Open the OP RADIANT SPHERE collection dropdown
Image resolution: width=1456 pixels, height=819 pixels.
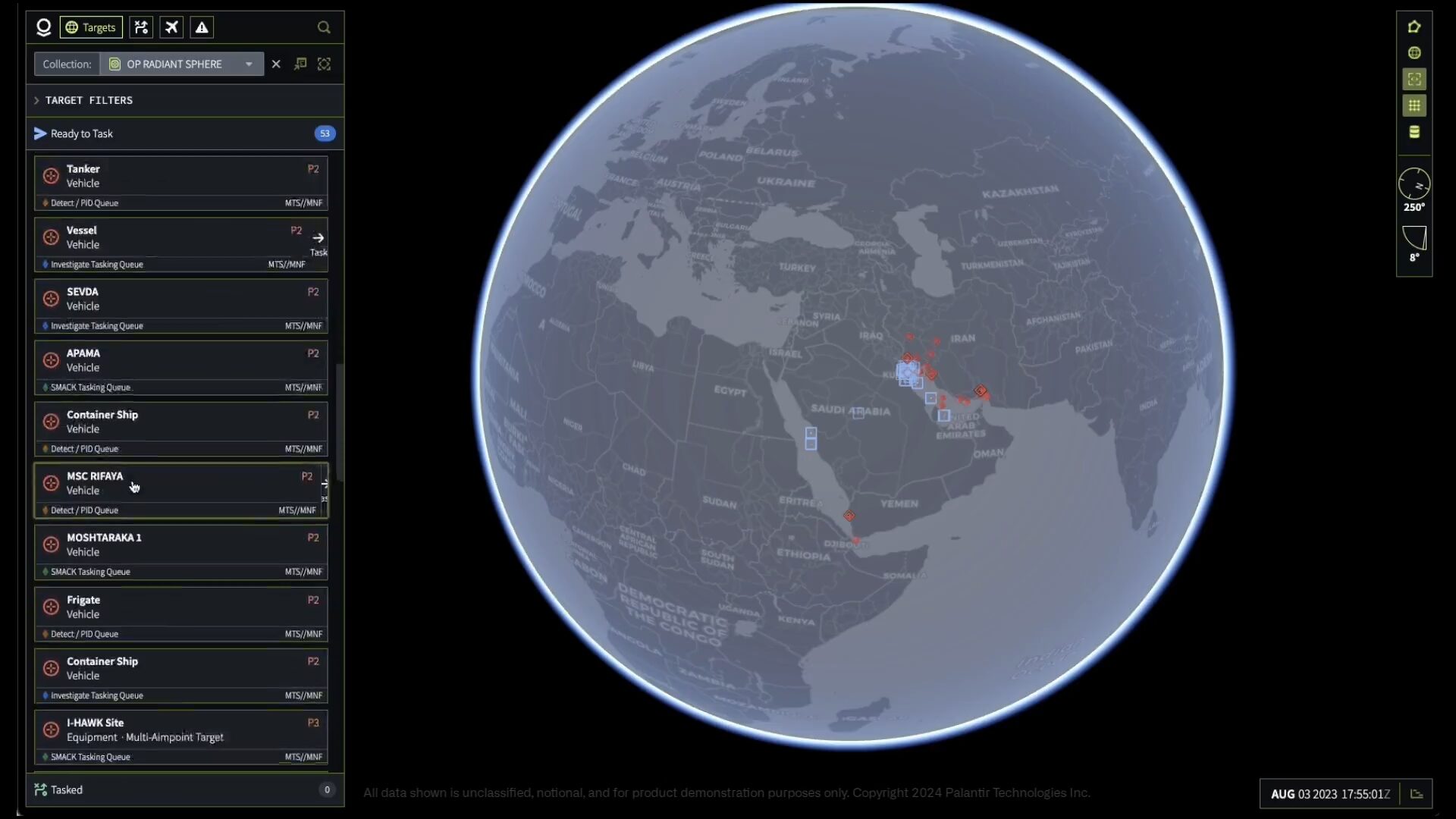coord(181,64)
